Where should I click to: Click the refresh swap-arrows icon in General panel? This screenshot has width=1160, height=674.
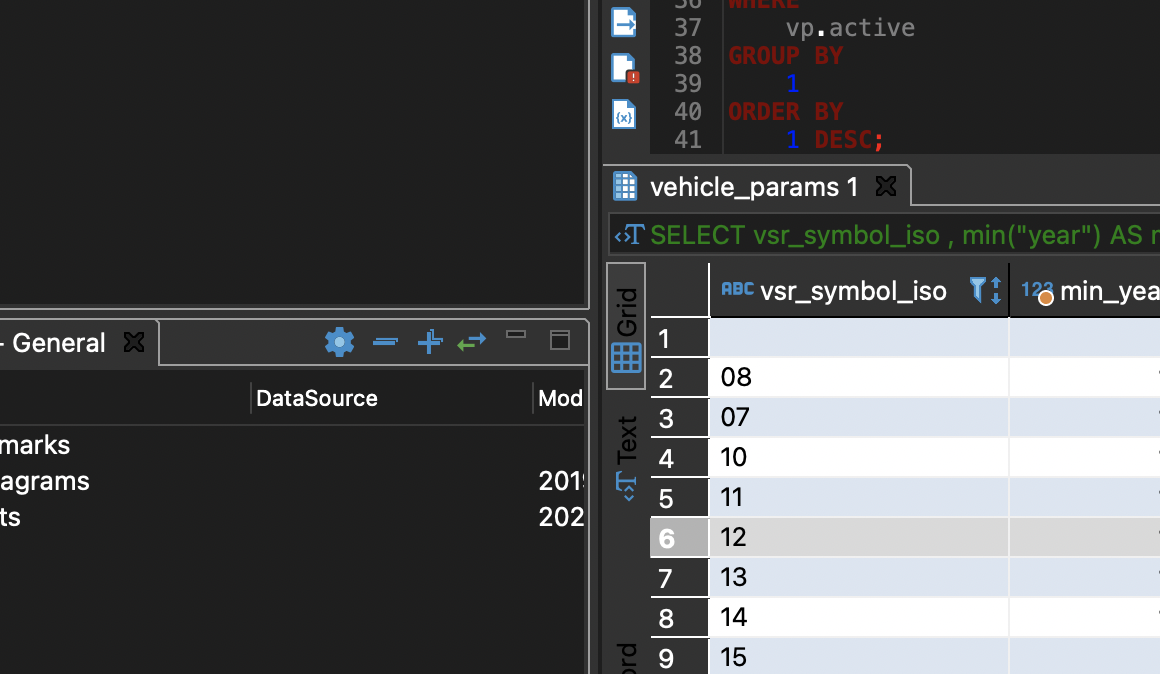tap(471, 342)
